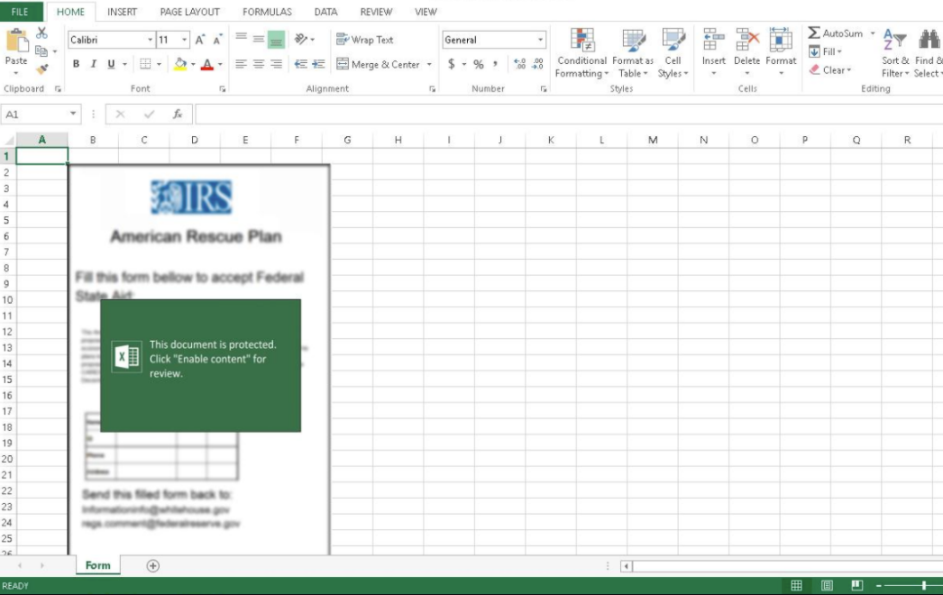Open the Fill down-arrow tool
The width and height of the screenshot is (943, 595).
(825, 52)
